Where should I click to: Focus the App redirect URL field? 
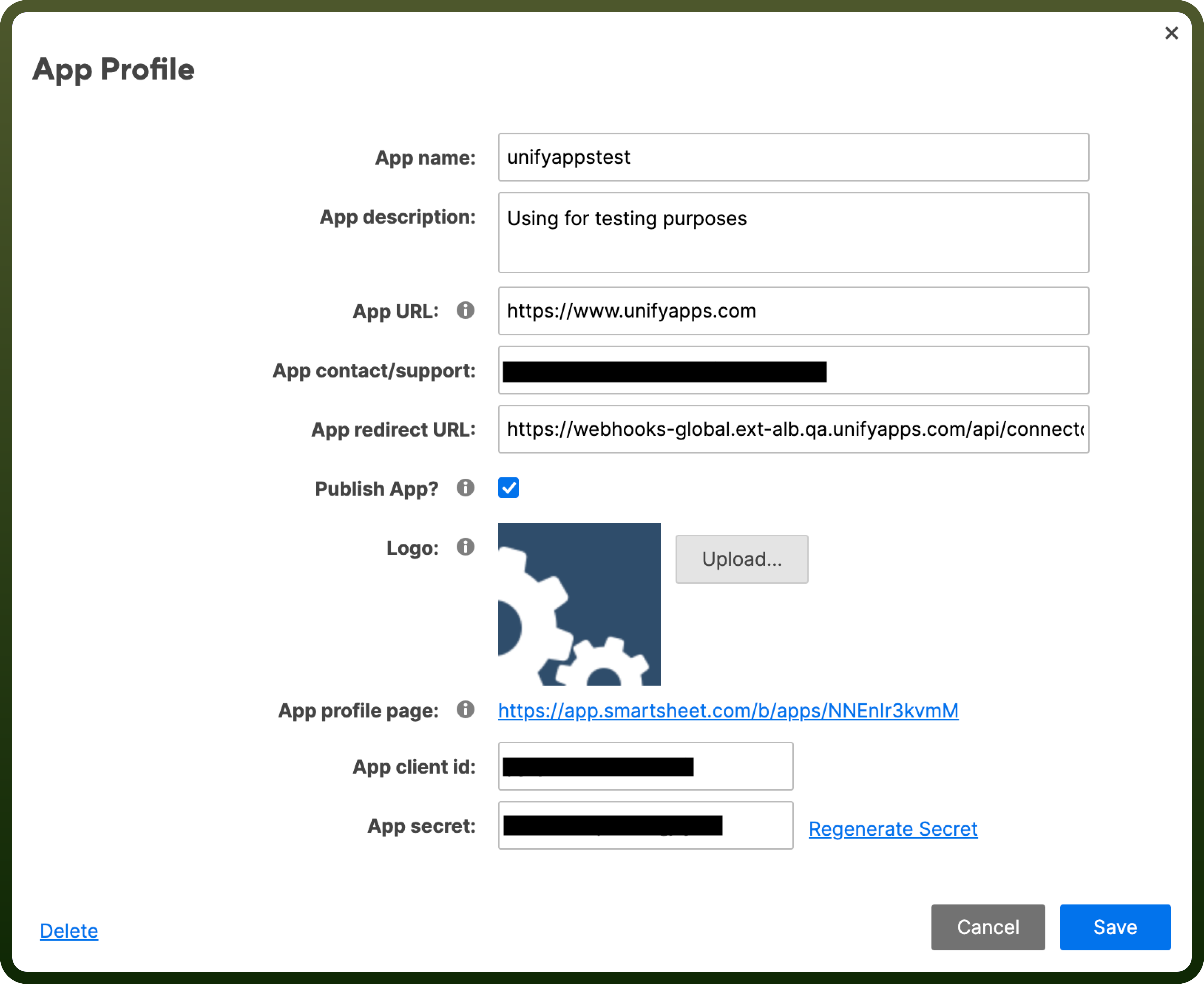tap(793, 429)
